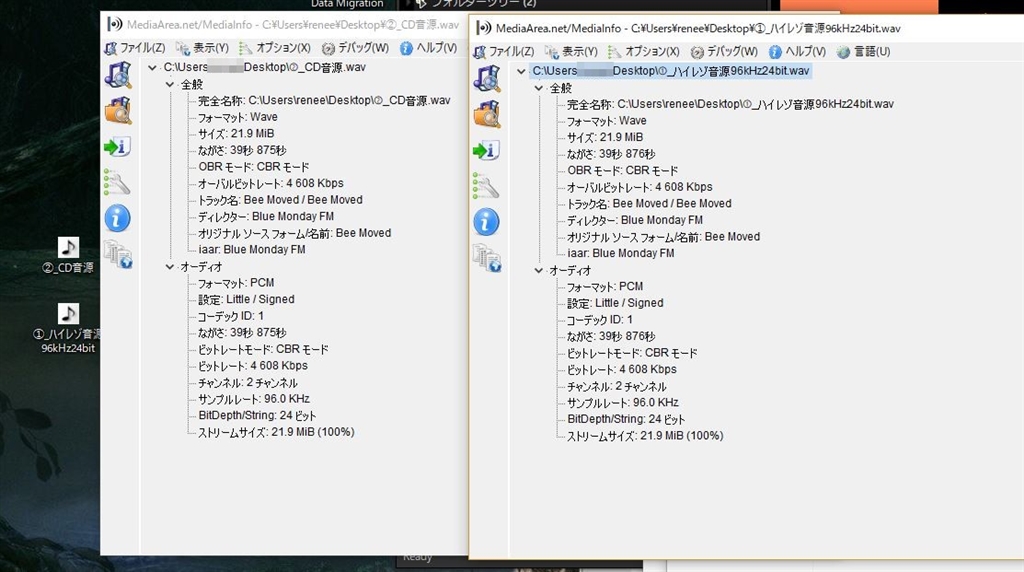The image size is (1024, 572).
Task: Select the ②_CD音源 desktop file icon
Action: pos(68,255)
